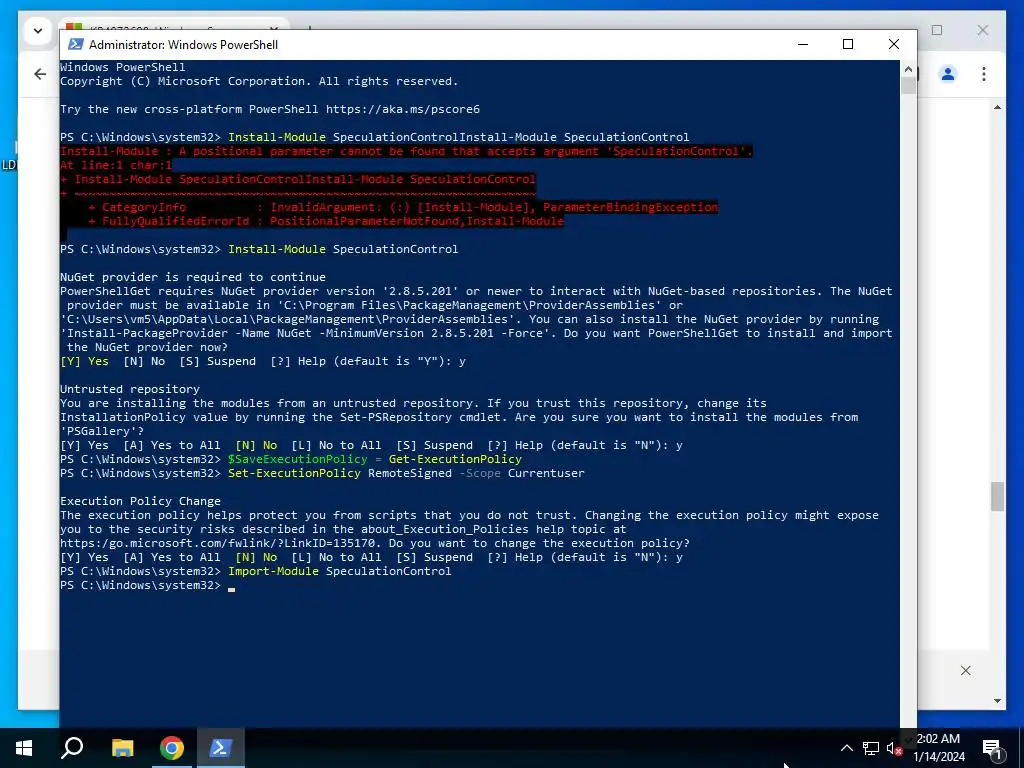Click the 'Set-ExecutionPolicy RemoteSigned' command line

[406, 473]
